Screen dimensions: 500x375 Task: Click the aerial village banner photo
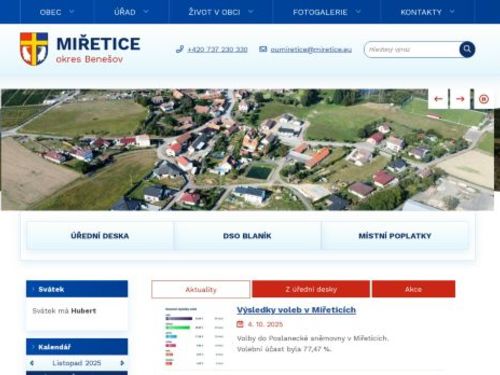[x=247, y=150]
